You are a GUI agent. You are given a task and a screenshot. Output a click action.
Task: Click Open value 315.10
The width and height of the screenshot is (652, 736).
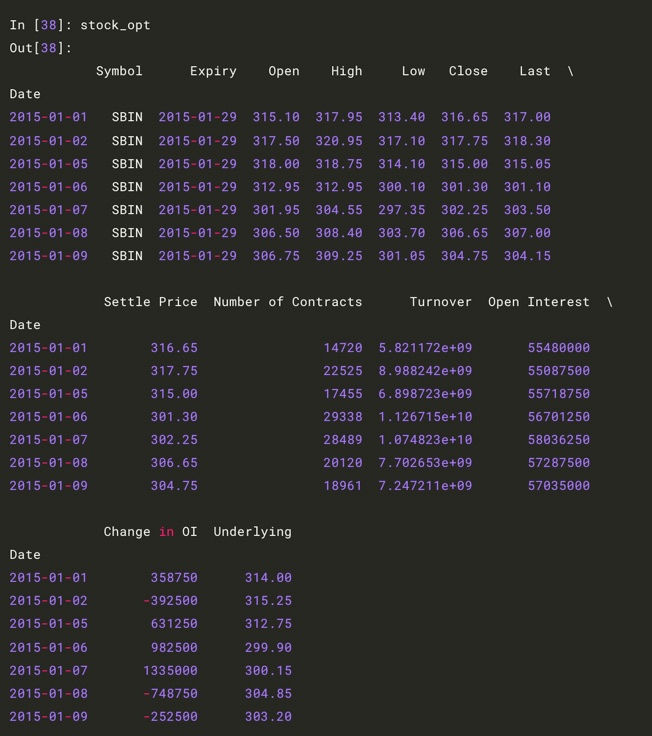[276, 117]
